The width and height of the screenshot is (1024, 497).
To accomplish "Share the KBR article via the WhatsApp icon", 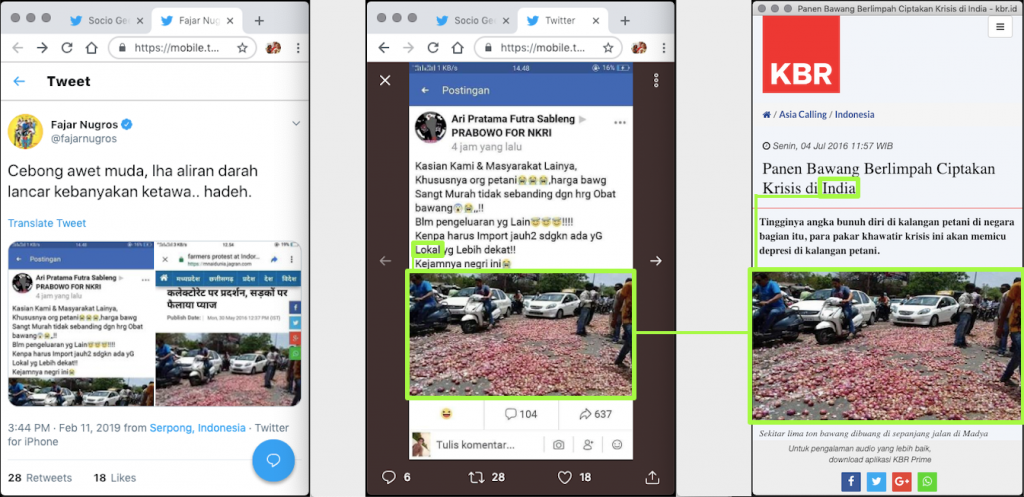I will [928, 482].
